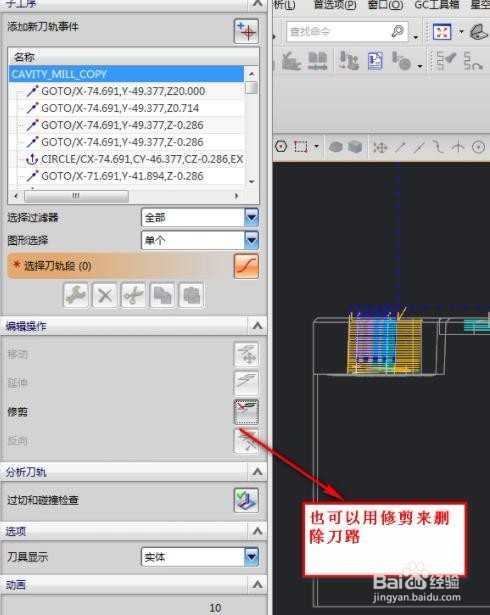
Task: Click the intersection snap icon
Action: [x=458, y=147]
